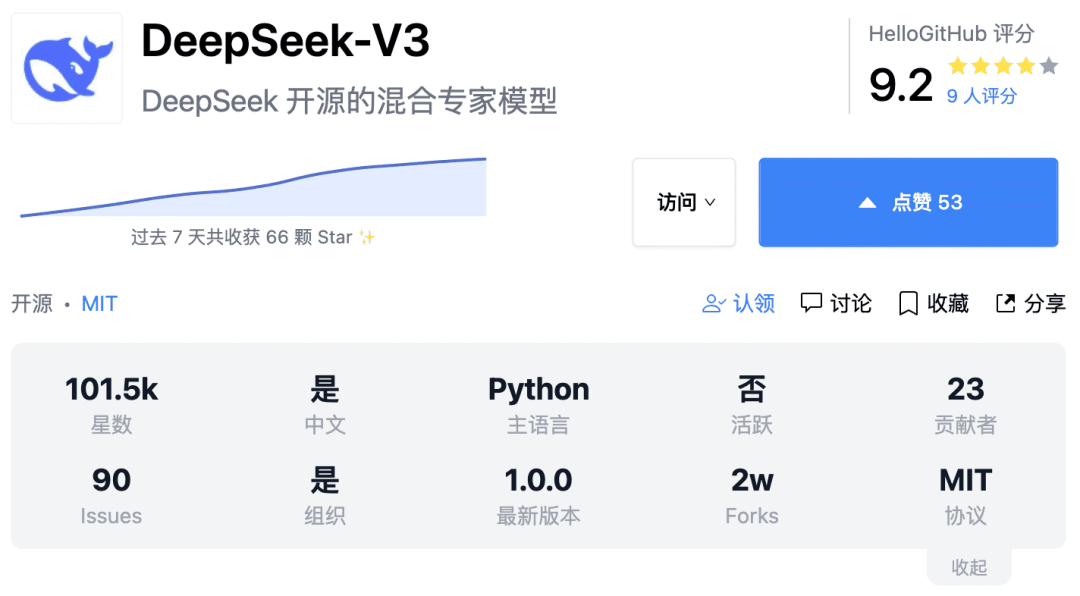Select the 开源 category label
1080x596 pixels.
pyautogui.click(x=31, y=303)
